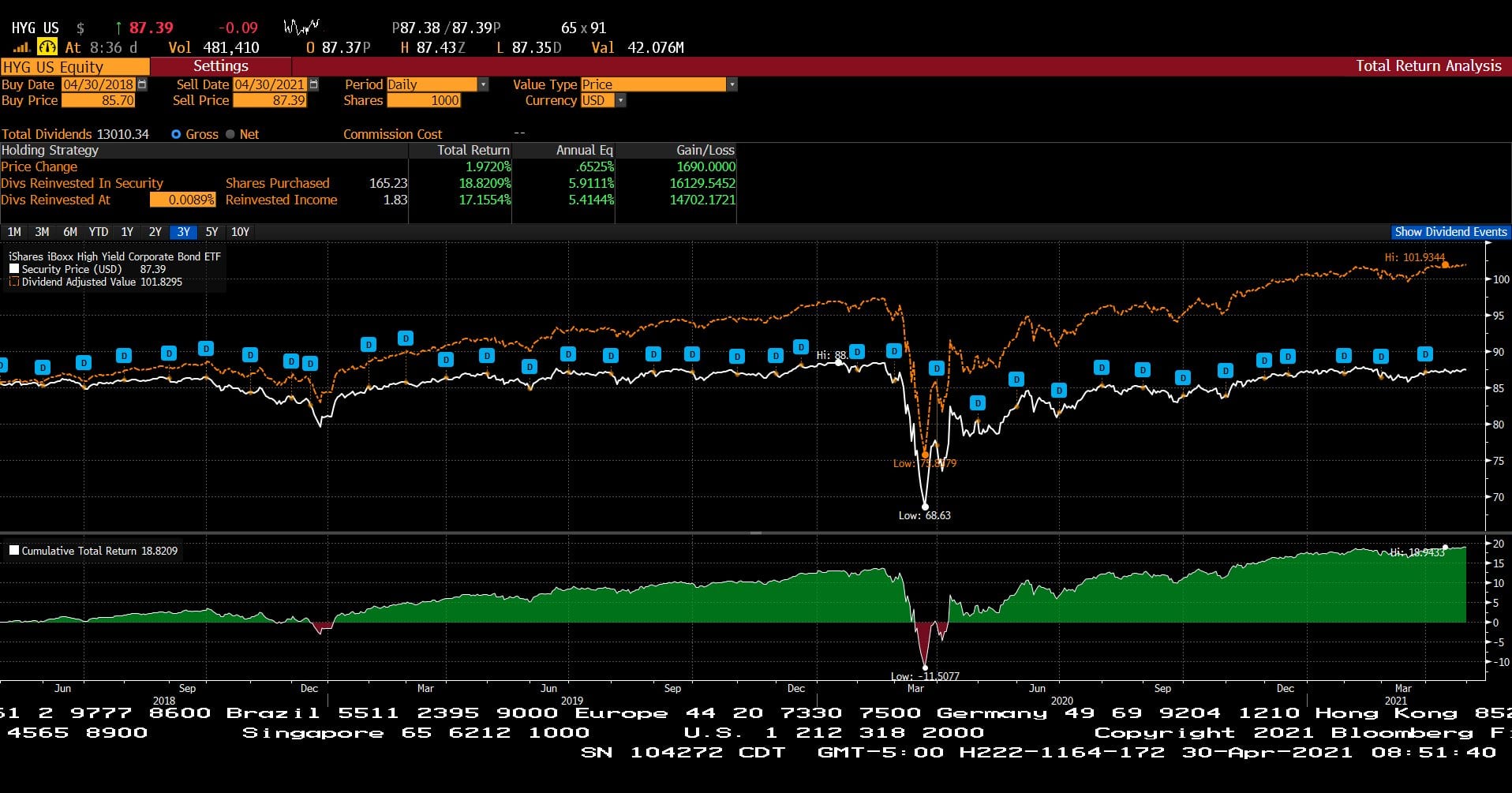Switch to the 3M range tab

tap(42, 232)
